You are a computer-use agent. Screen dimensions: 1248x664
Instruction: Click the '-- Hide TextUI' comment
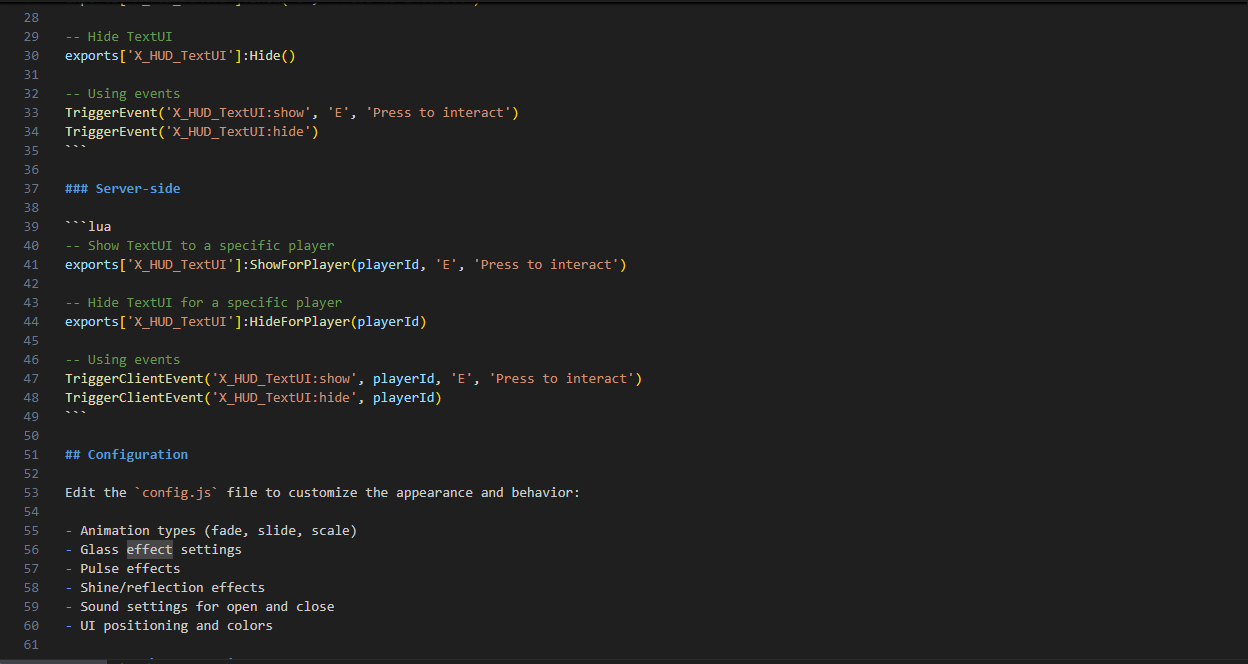tap(119, 36)
